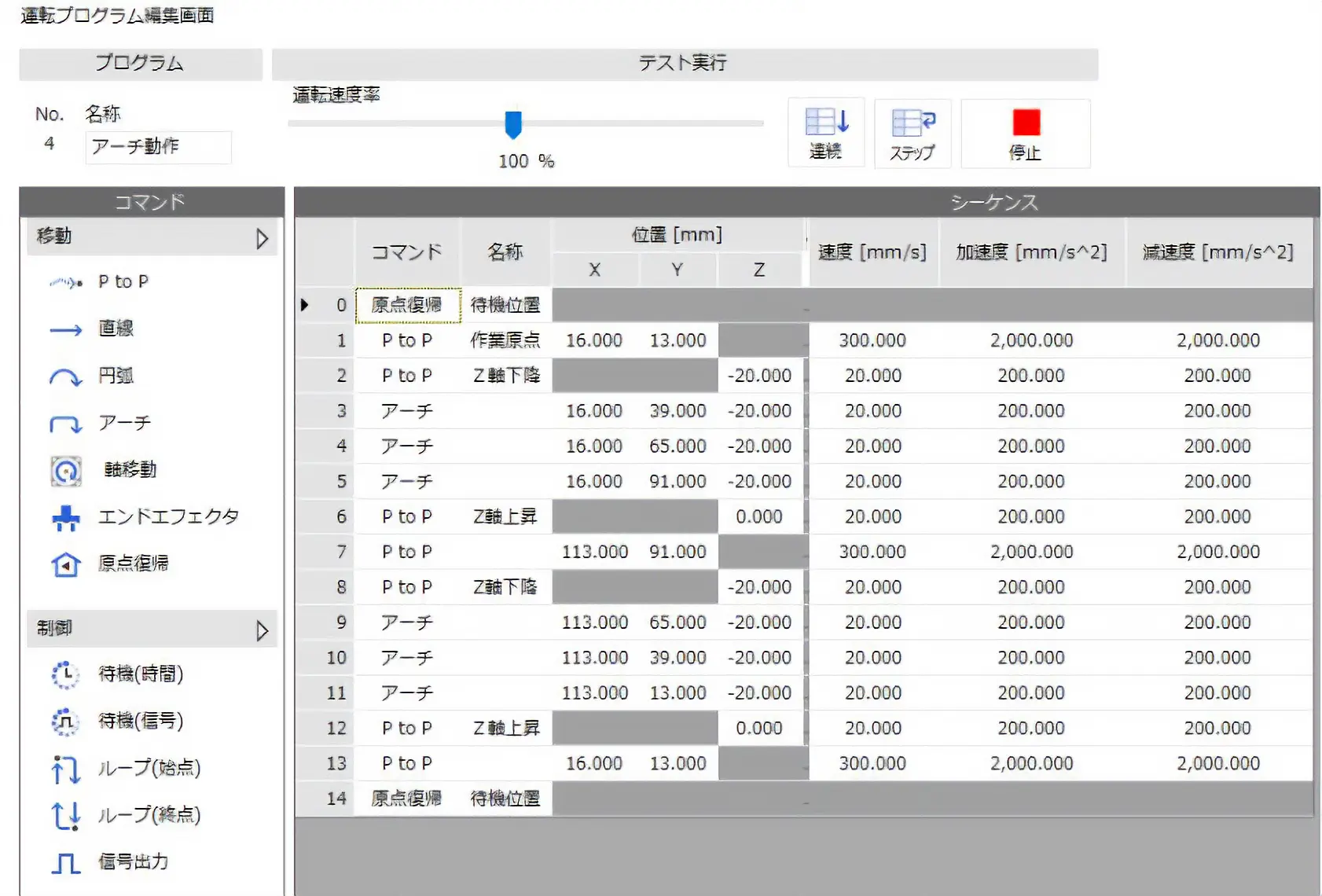Click row 1 acceleration value 2,000.000
The height and width of the screenshot is (896, 1322).
pos(1032,340)
